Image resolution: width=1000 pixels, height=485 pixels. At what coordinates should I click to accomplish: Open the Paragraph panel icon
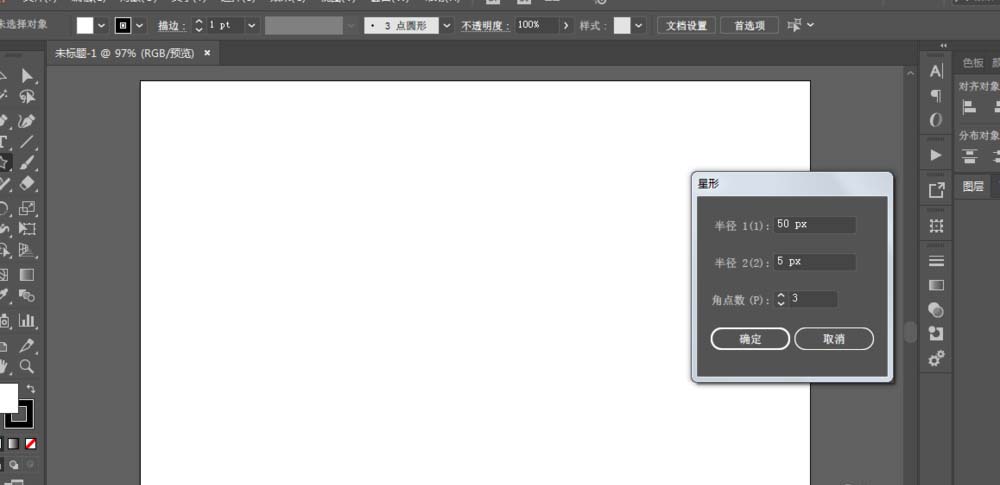[x=936, y=96]
